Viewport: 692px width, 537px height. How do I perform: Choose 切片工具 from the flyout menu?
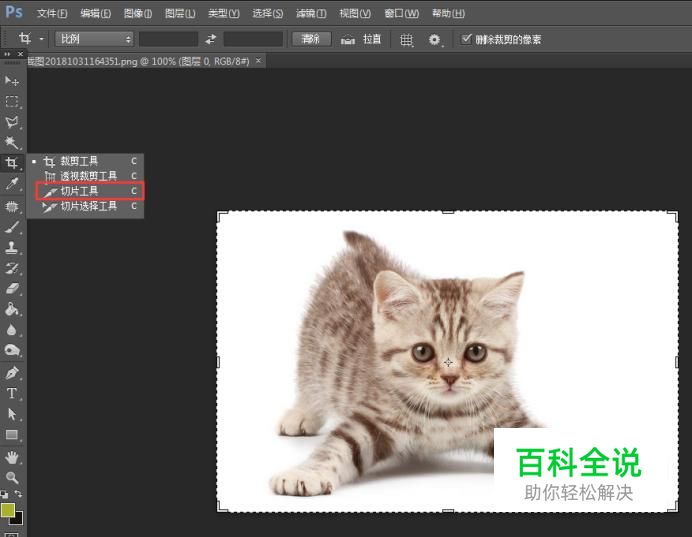pyautogui.click(x=80, y=191)
